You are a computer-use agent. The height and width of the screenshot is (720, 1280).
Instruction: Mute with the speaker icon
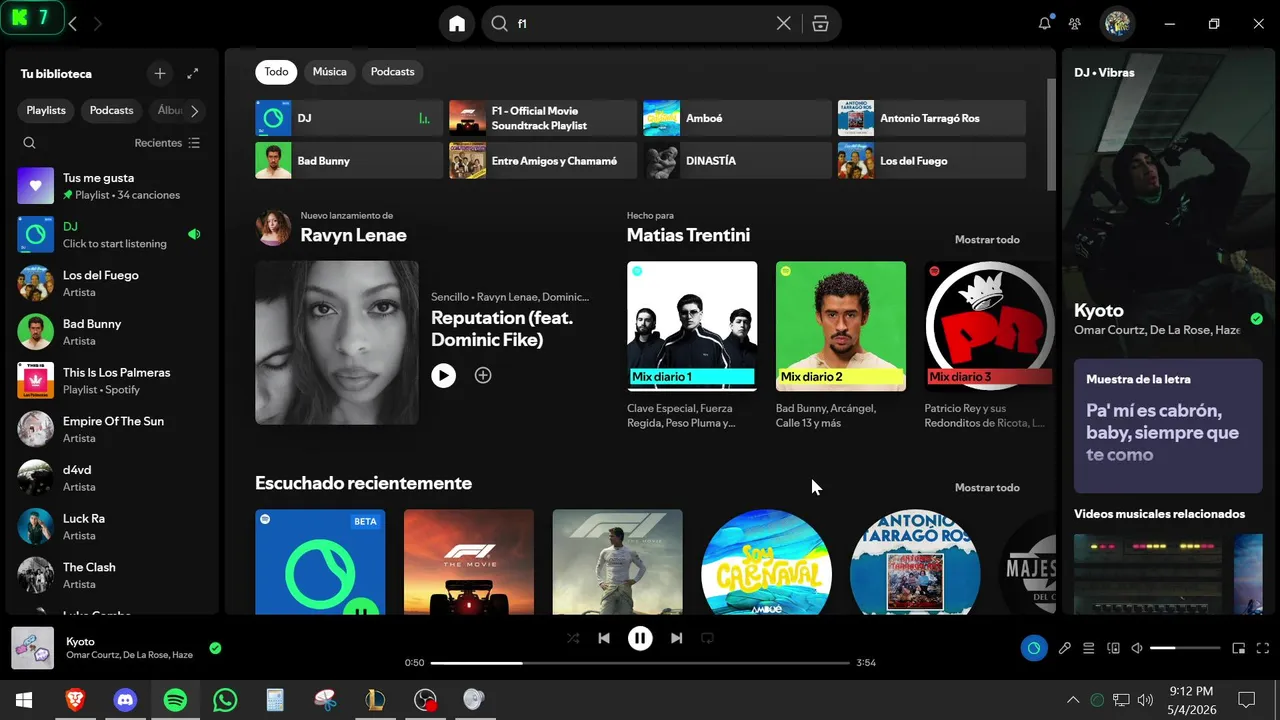tap(1137, 648)
